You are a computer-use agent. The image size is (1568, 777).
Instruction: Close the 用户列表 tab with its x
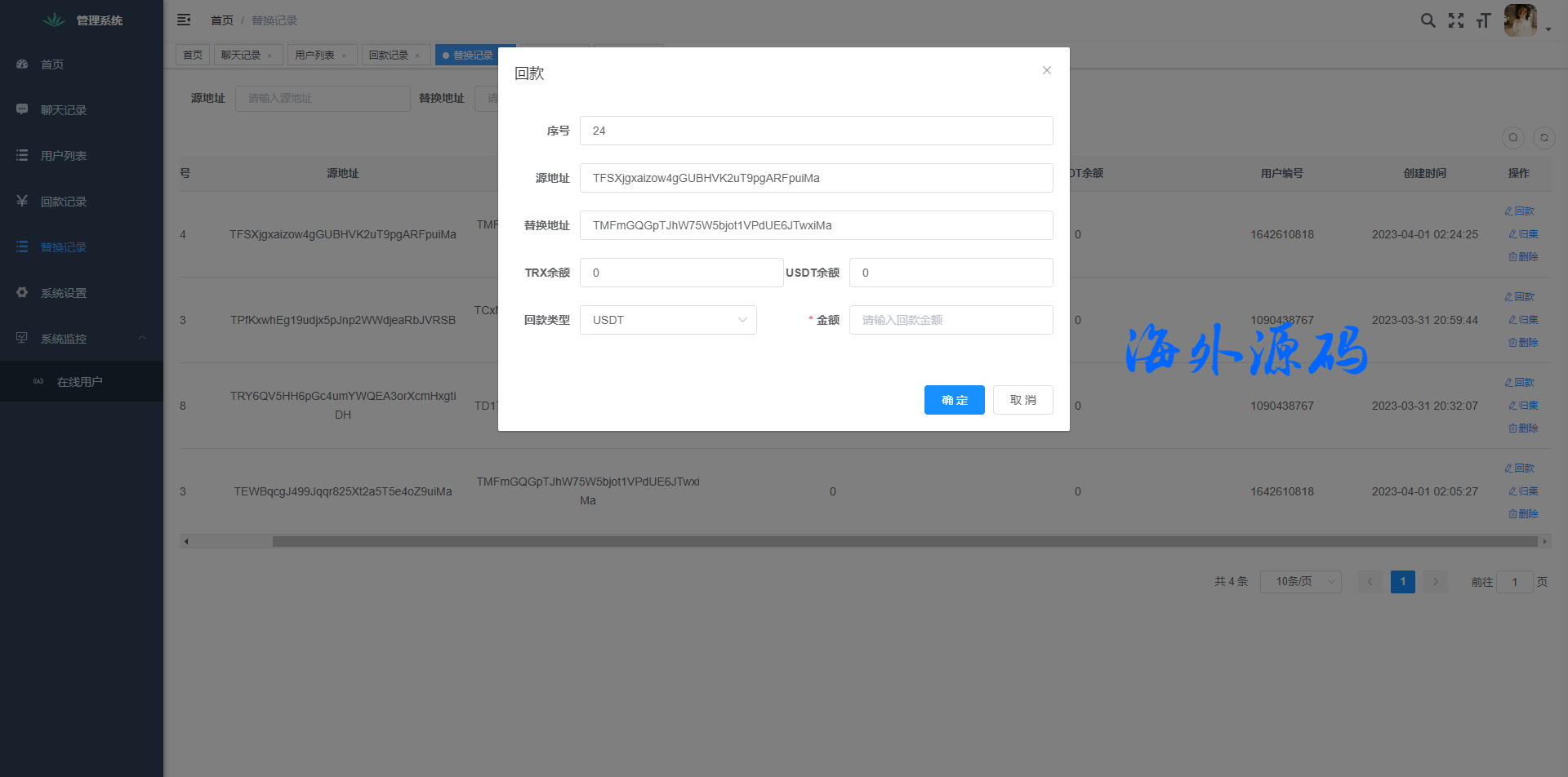pyautogui.click(x=344, y=55)
